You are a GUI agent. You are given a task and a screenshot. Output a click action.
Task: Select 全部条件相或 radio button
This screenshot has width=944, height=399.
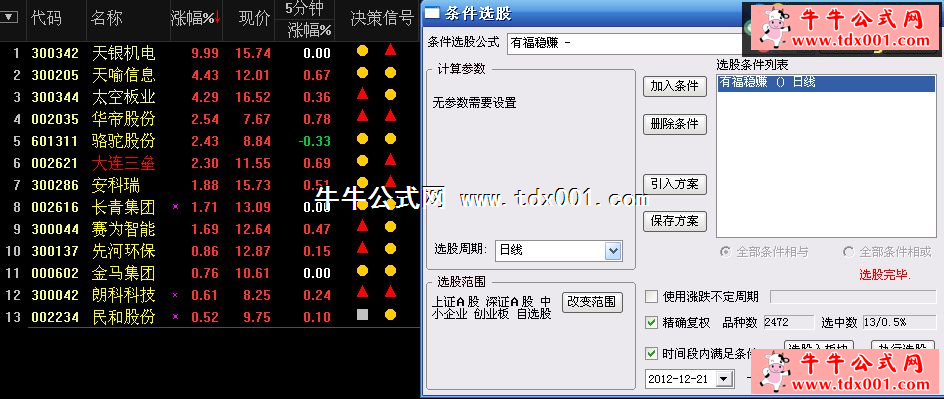(849, 252)
